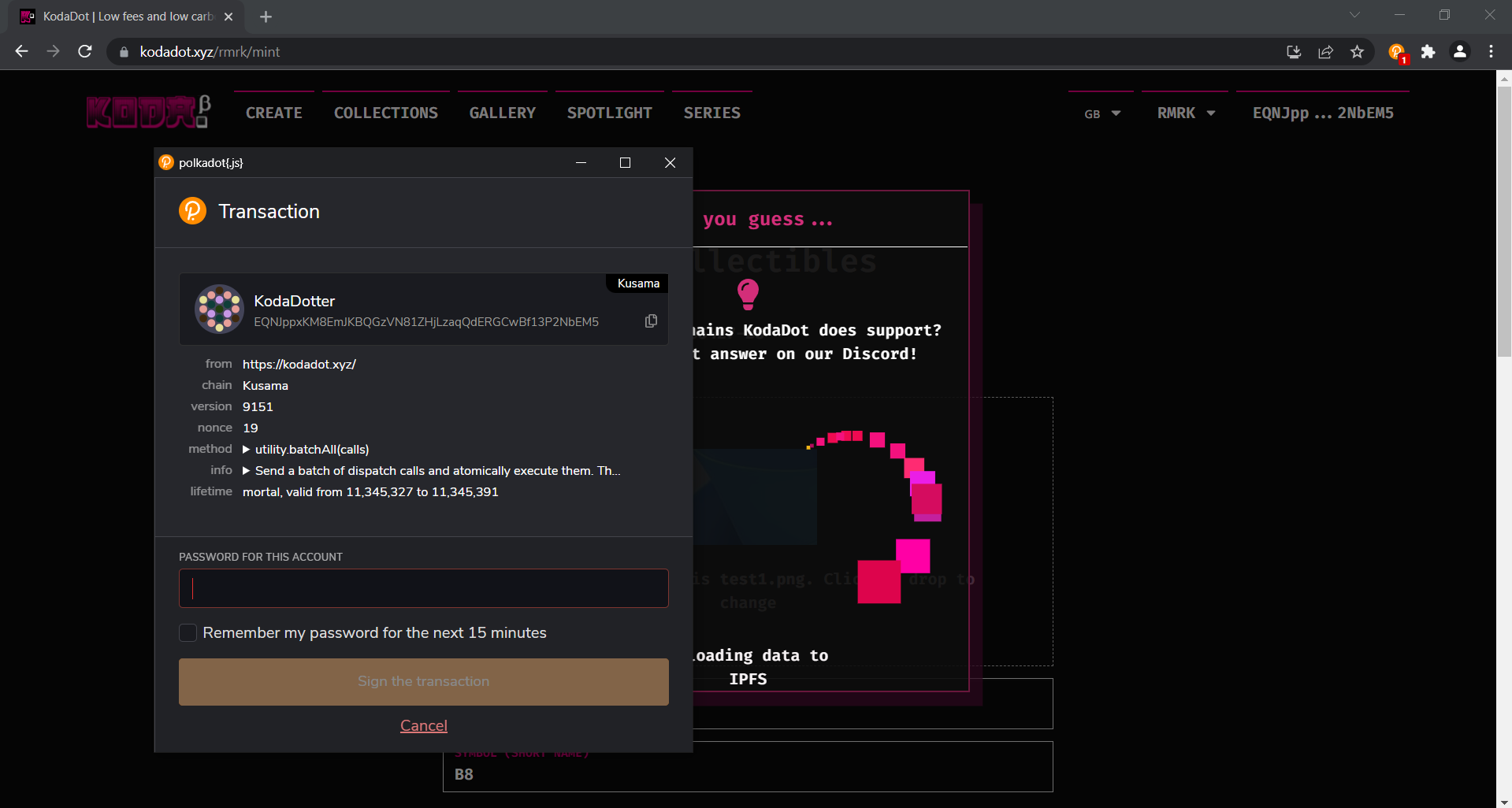Click the install app icon in address bar
Screen dimensions: 1512x808
coord(1294,52)
